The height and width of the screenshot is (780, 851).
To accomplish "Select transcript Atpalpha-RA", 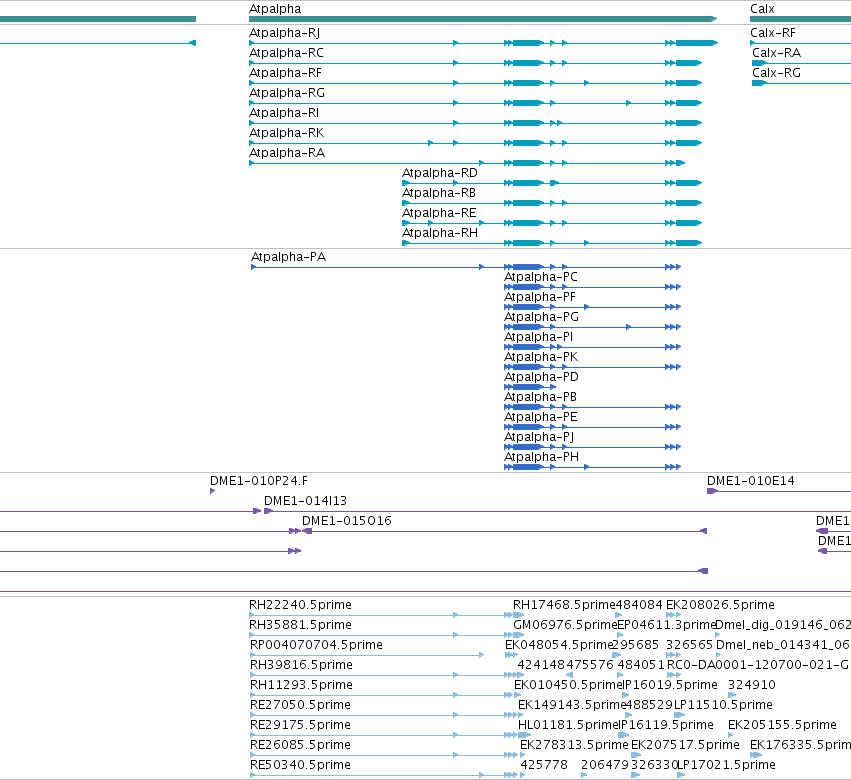I will [x=287, y=154].
